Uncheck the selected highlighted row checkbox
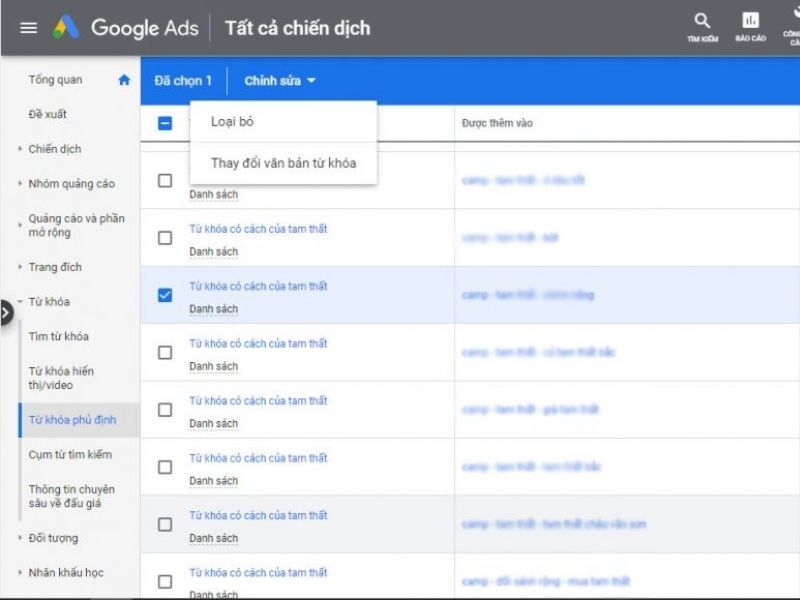 point(165,295)
